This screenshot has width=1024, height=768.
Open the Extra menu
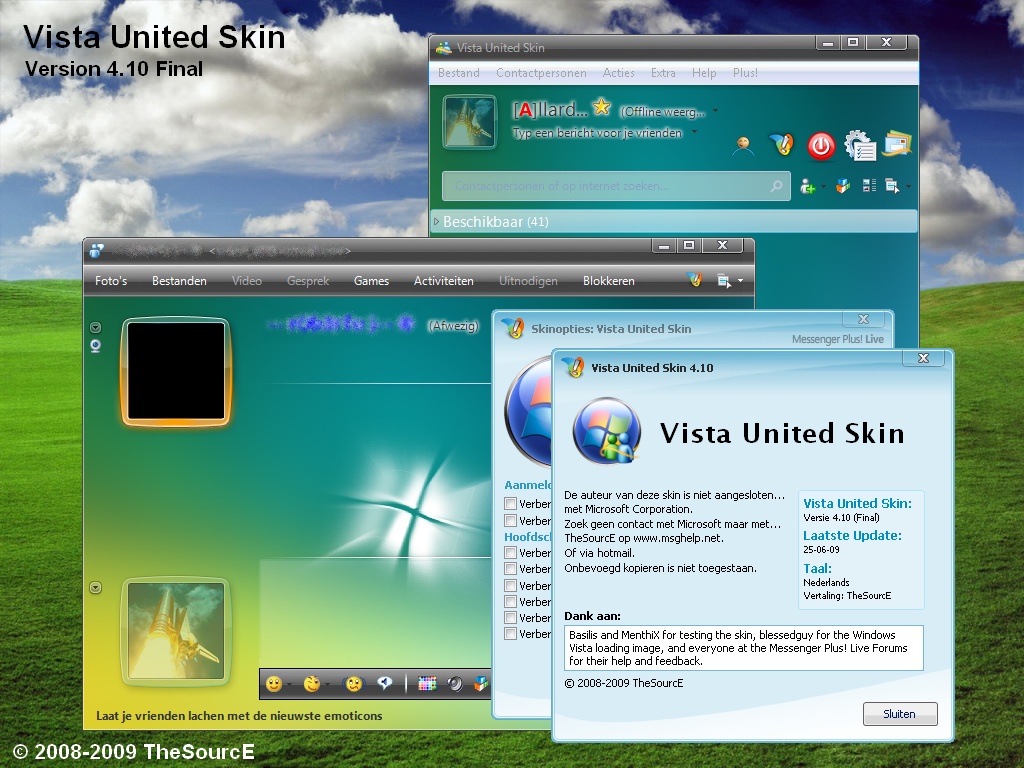click(x=663, y=73)
